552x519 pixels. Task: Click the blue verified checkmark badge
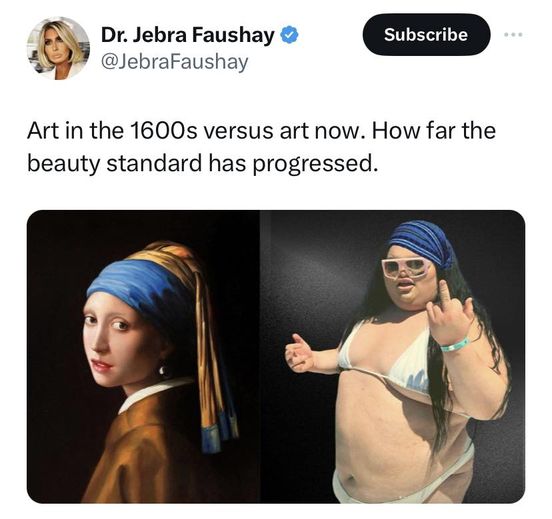(289, 35)
